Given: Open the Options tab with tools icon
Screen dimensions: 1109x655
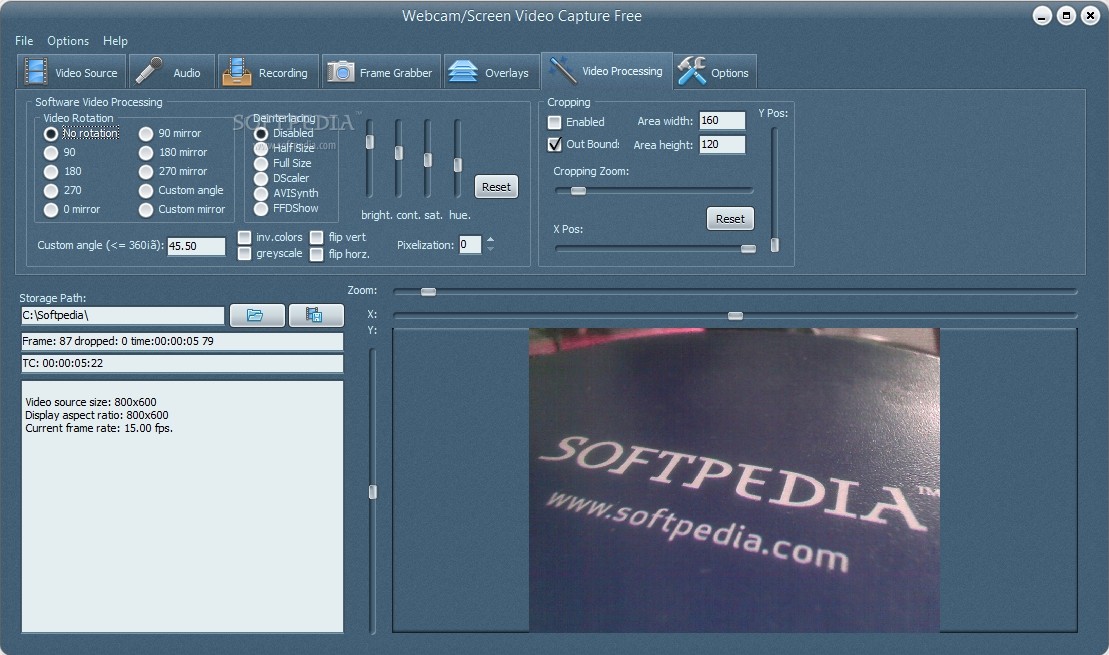Looking at the screenshot, I should point(715,72).
